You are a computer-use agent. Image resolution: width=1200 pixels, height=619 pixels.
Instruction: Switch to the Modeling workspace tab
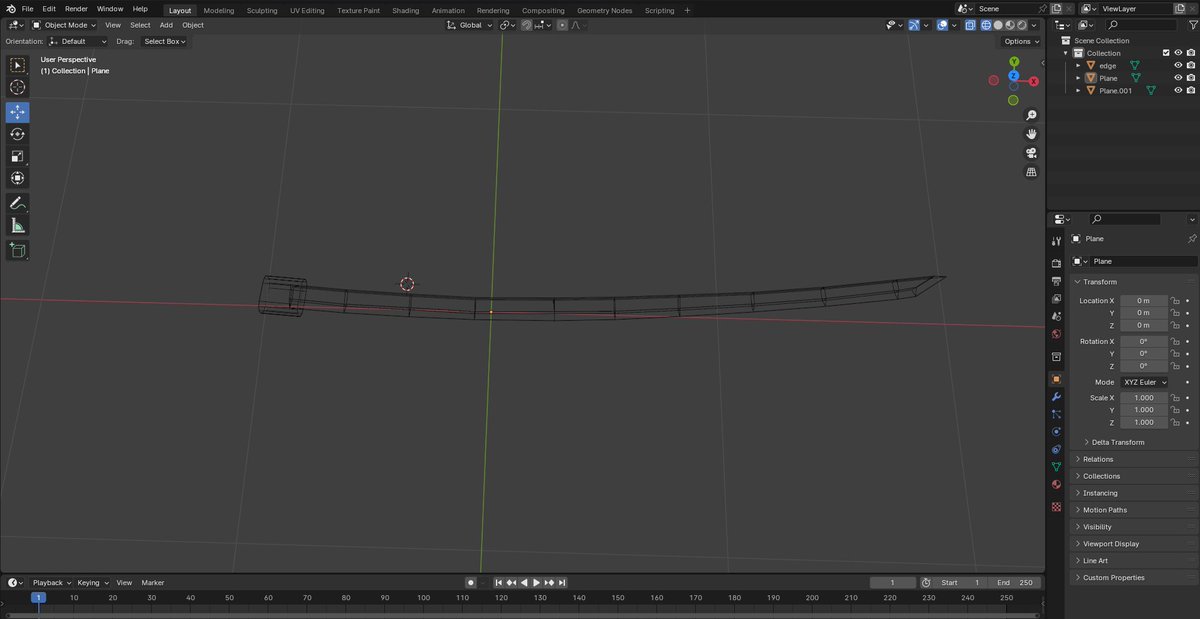[218, 10]
